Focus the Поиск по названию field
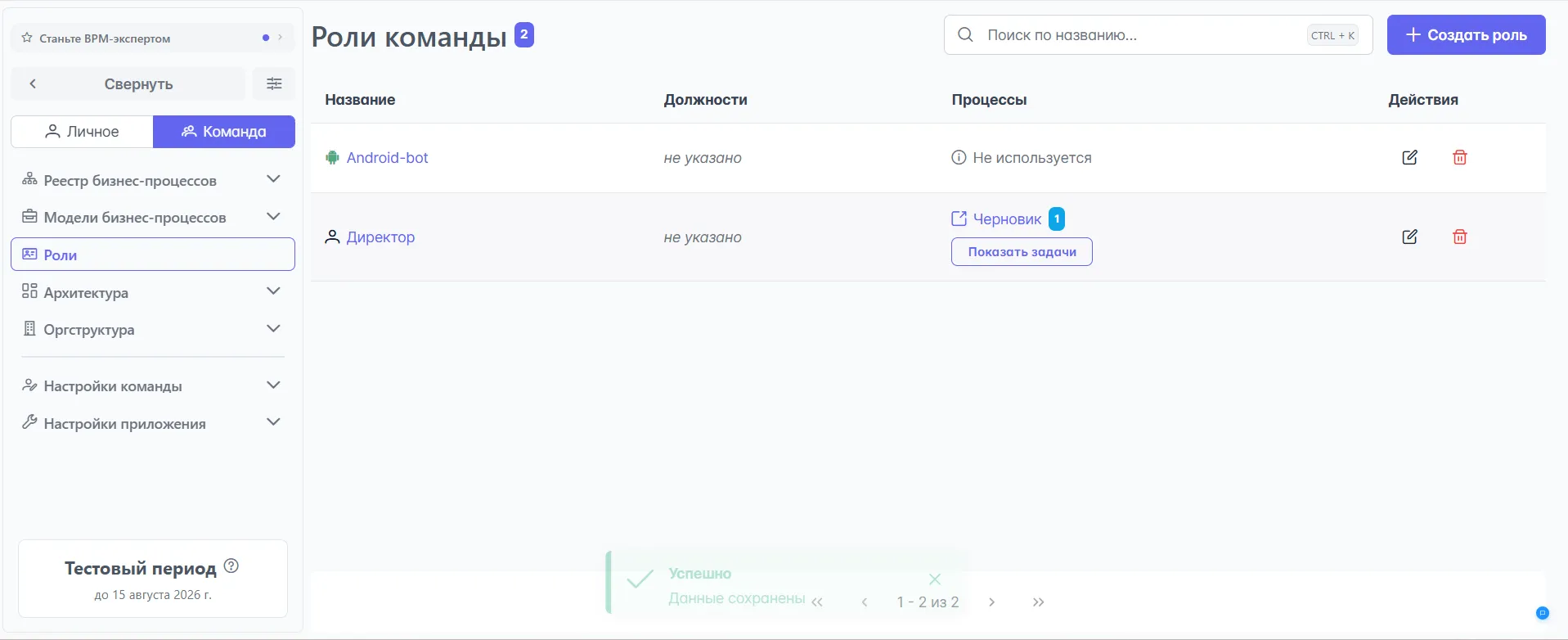Viewport: 1568px width, 640px height. 1142,35
